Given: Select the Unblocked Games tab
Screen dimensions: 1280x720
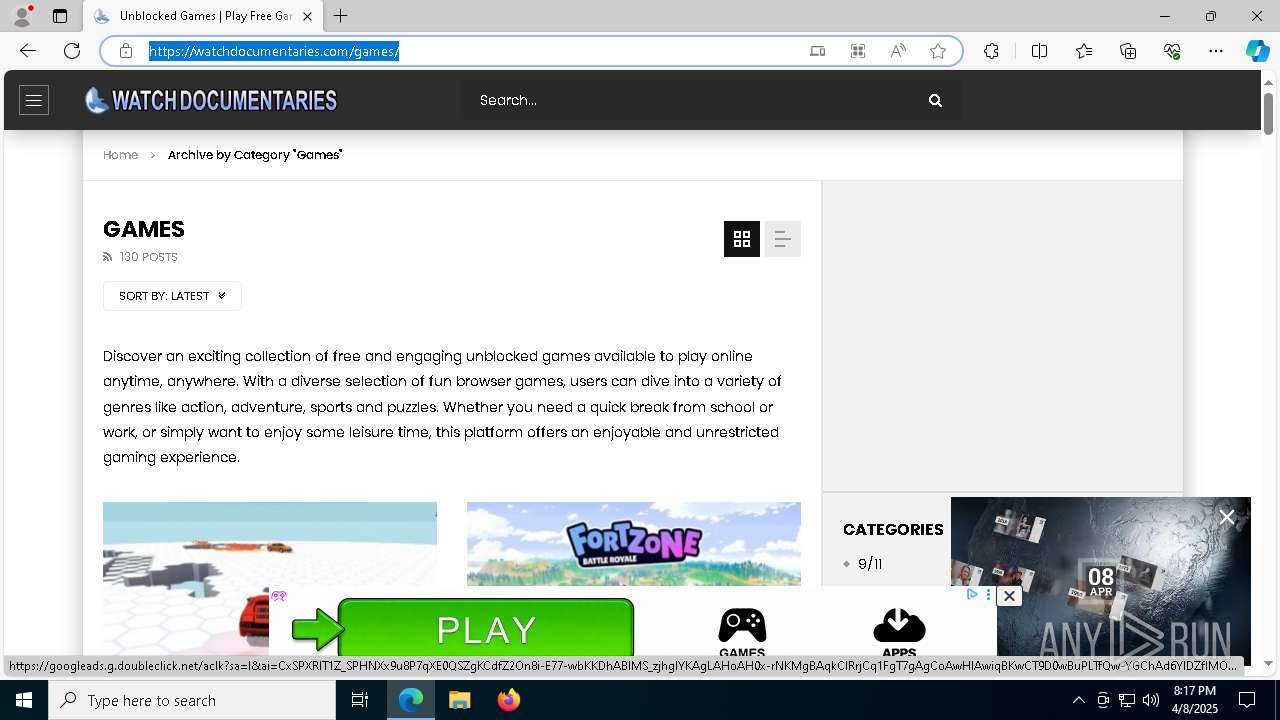Looking at the screenshot, I should (205, 16).
